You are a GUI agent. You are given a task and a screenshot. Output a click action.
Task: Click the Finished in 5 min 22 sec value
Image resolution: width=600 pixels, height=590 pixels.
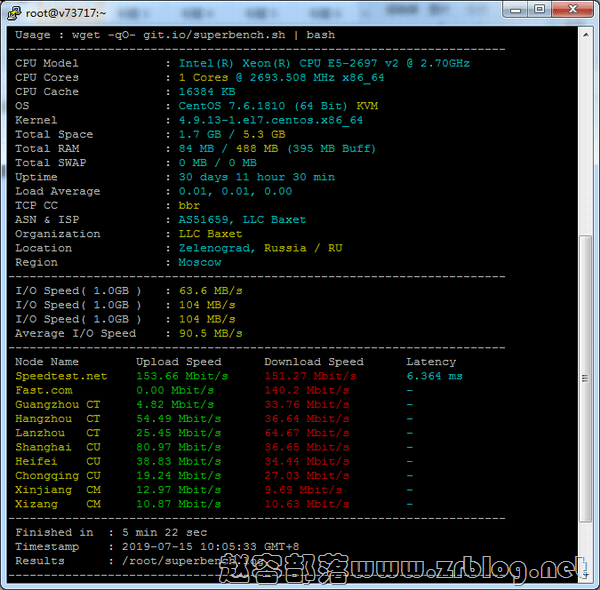(x=164, y=532)
